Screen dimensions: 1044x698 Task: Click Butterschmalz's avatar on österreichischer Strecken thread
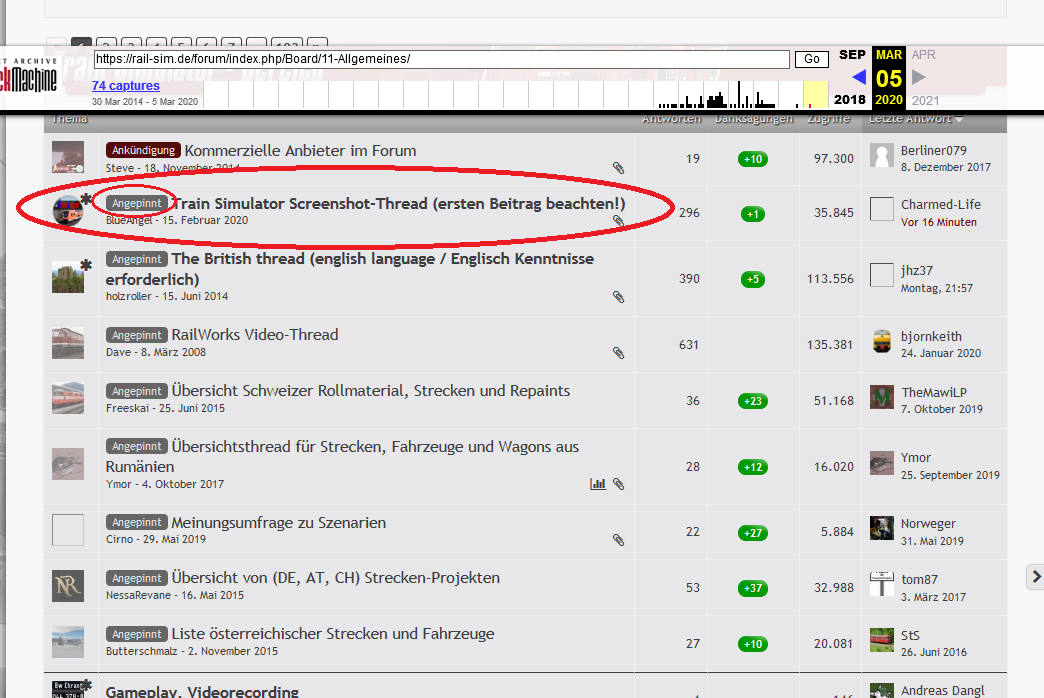[x=68, y=642]
